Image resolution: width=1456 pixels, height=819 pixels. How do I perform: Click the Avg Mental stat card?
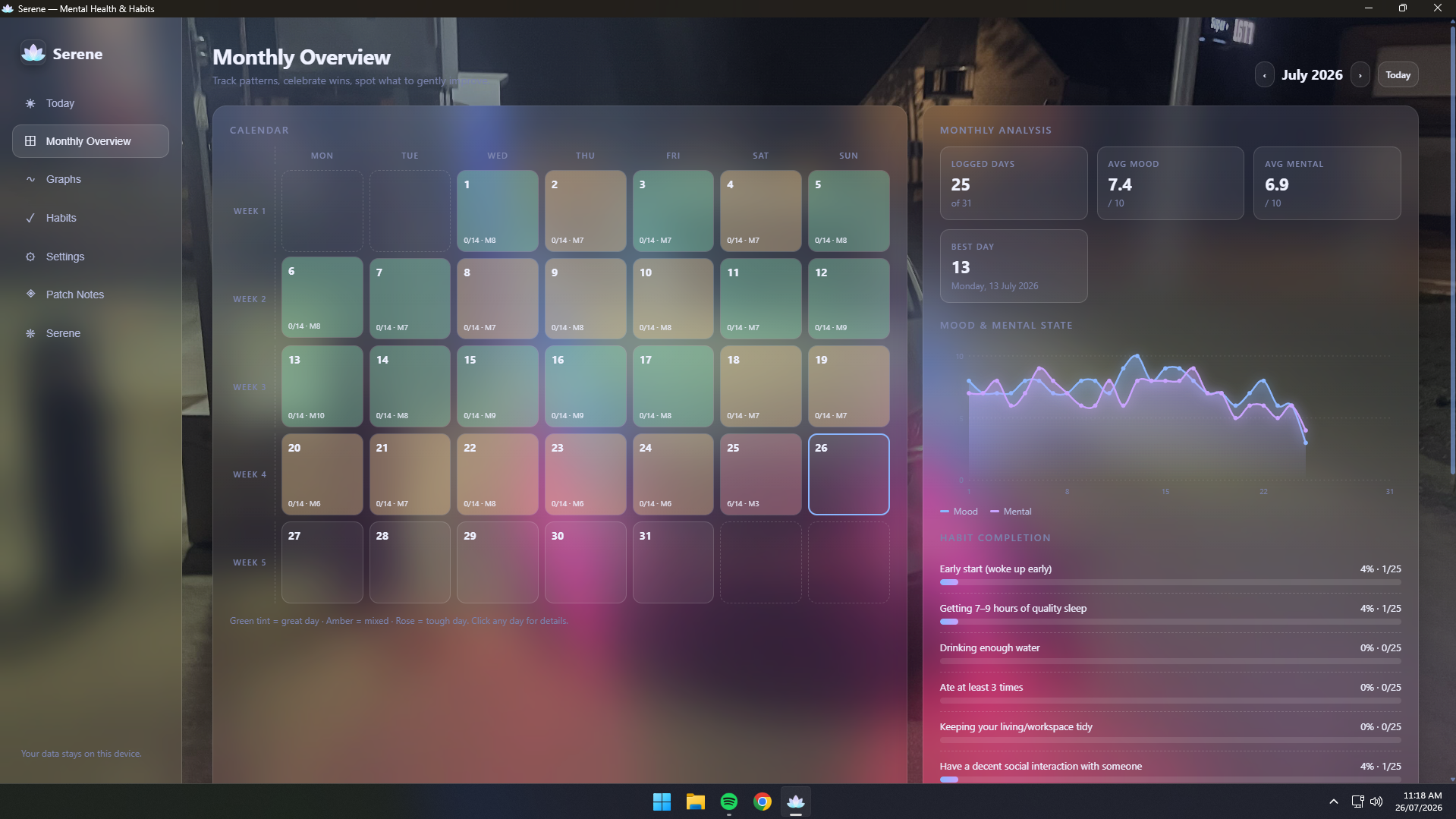(1327, 184)
